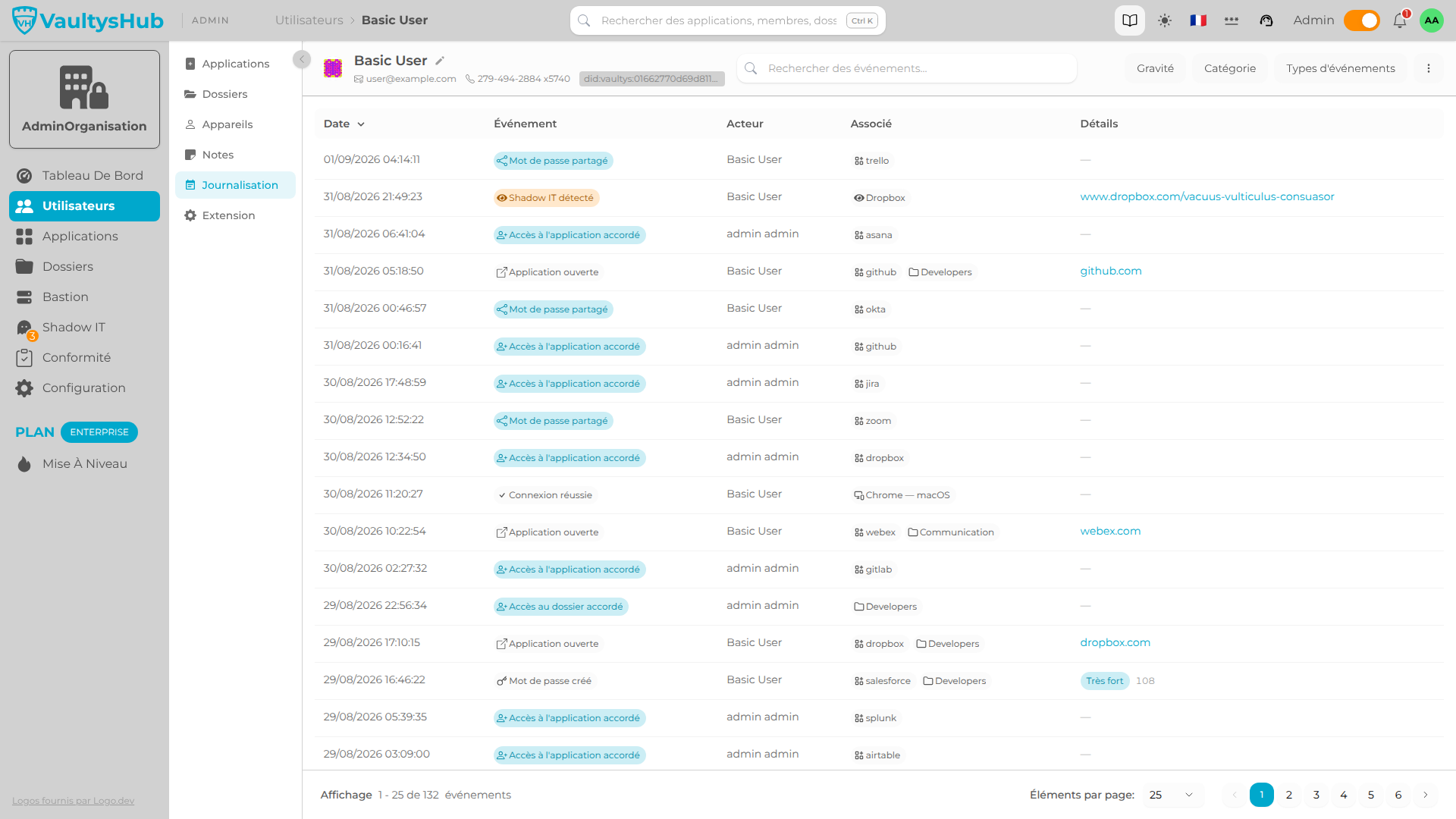Focus the event search field

point(907,68)
